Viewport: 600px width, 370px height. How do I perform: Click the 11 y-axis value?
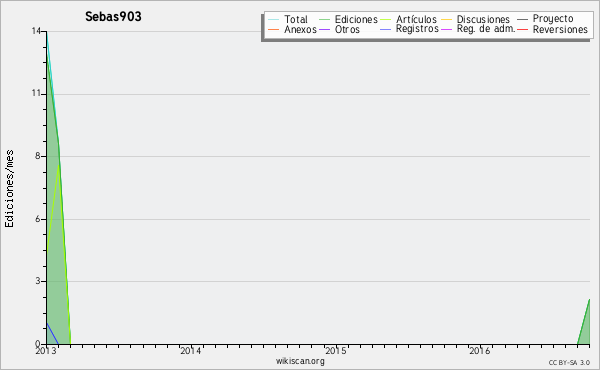(x=36, y=93)
